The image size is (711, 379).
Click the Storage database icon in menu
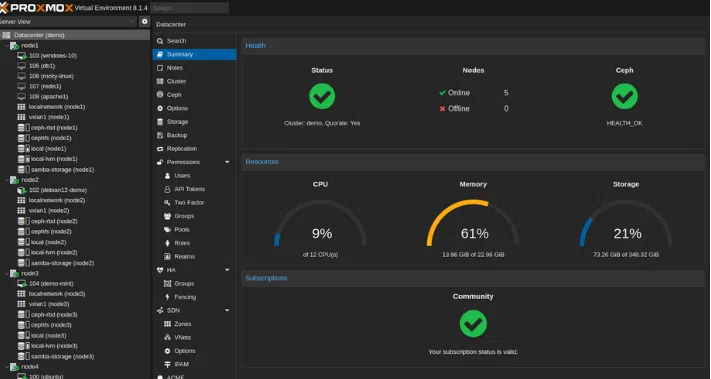click(160, 121)
